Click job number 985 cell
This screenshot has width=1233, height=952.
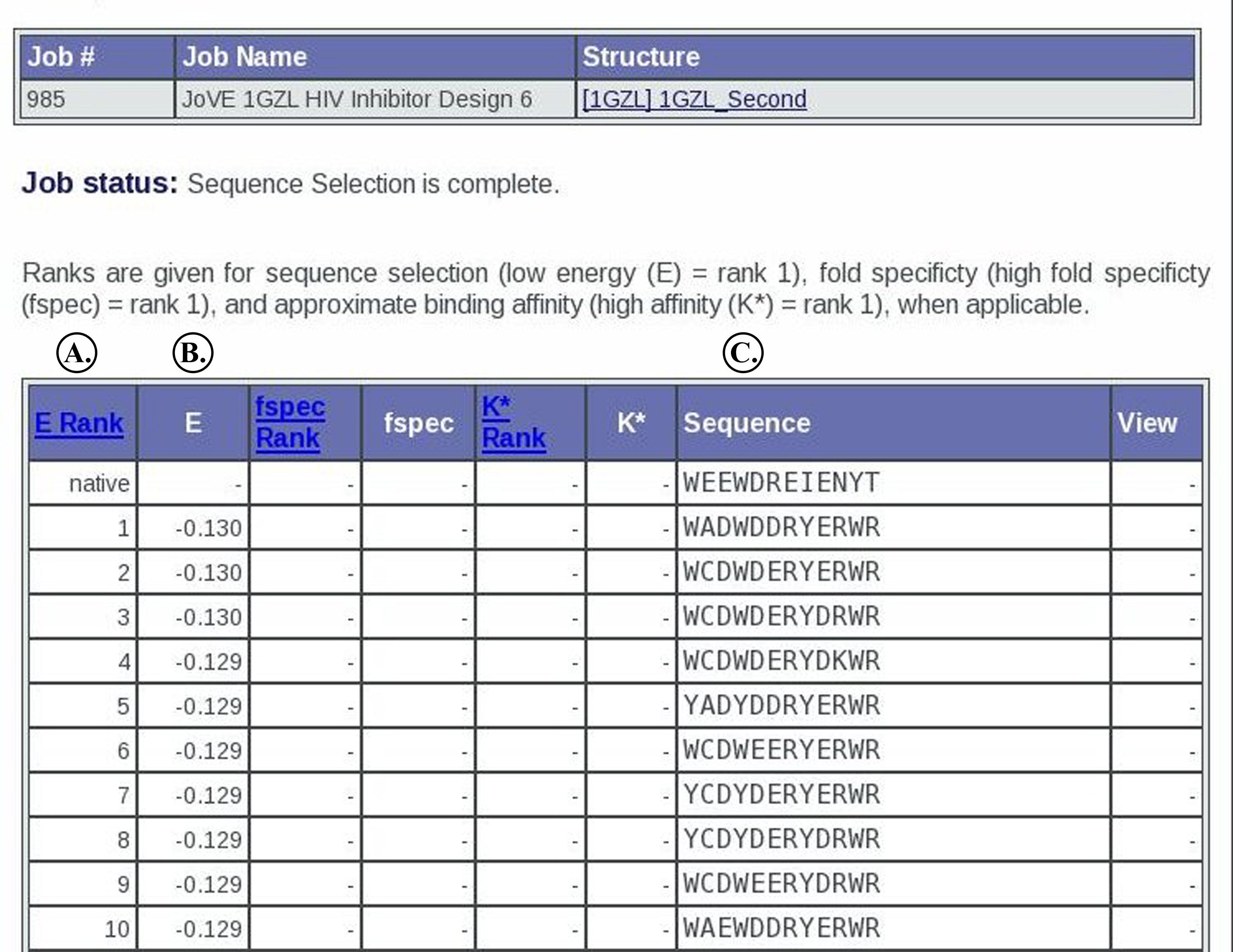coord(46,99)
